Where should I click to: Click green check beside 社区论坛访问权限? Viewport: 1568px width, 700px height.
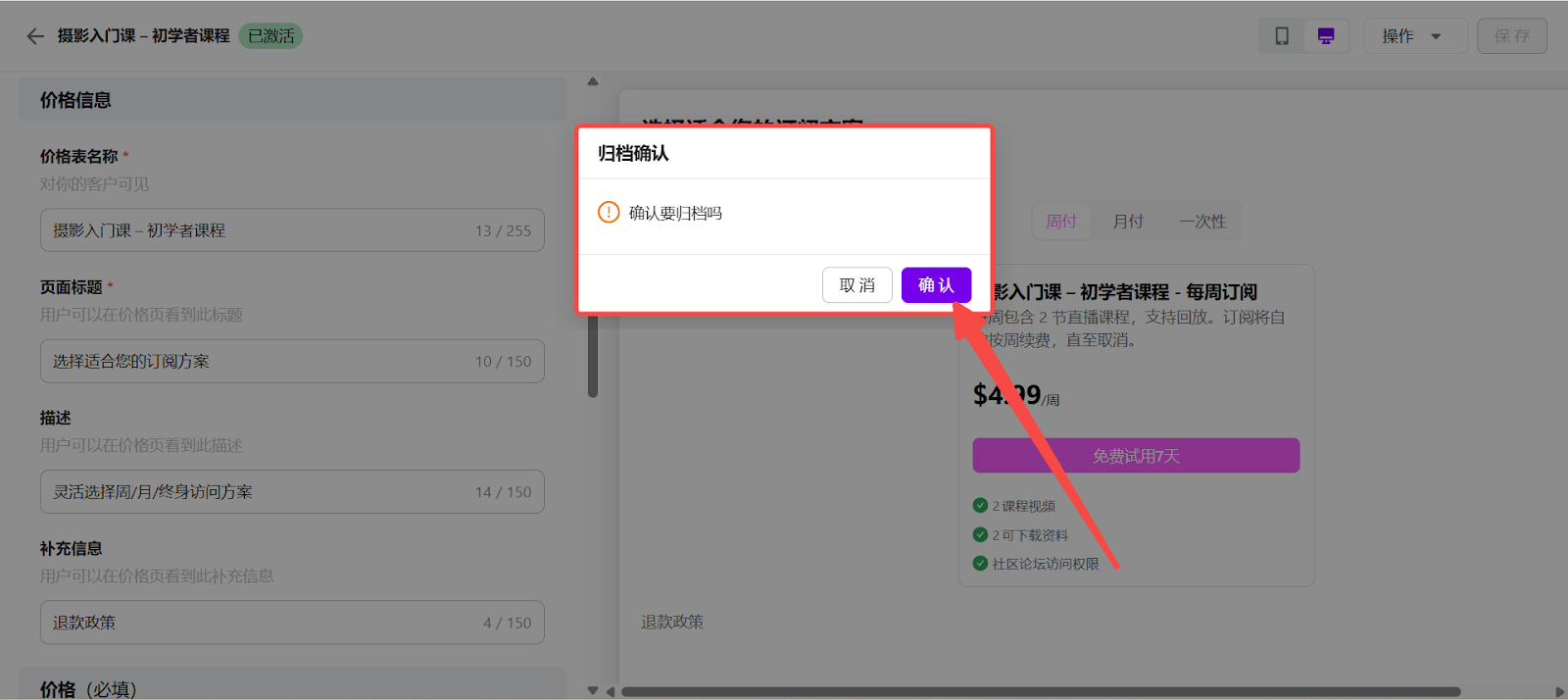click(x=980, y=564)
